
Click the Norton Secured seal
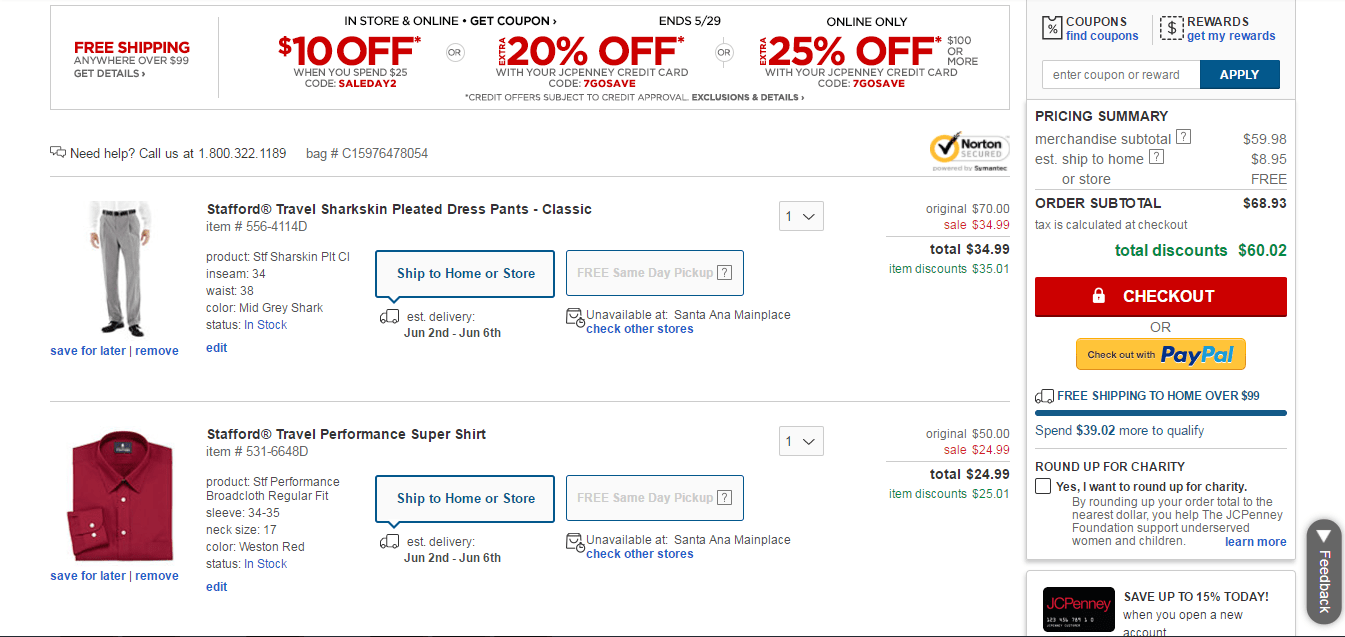tap(967, 150)
